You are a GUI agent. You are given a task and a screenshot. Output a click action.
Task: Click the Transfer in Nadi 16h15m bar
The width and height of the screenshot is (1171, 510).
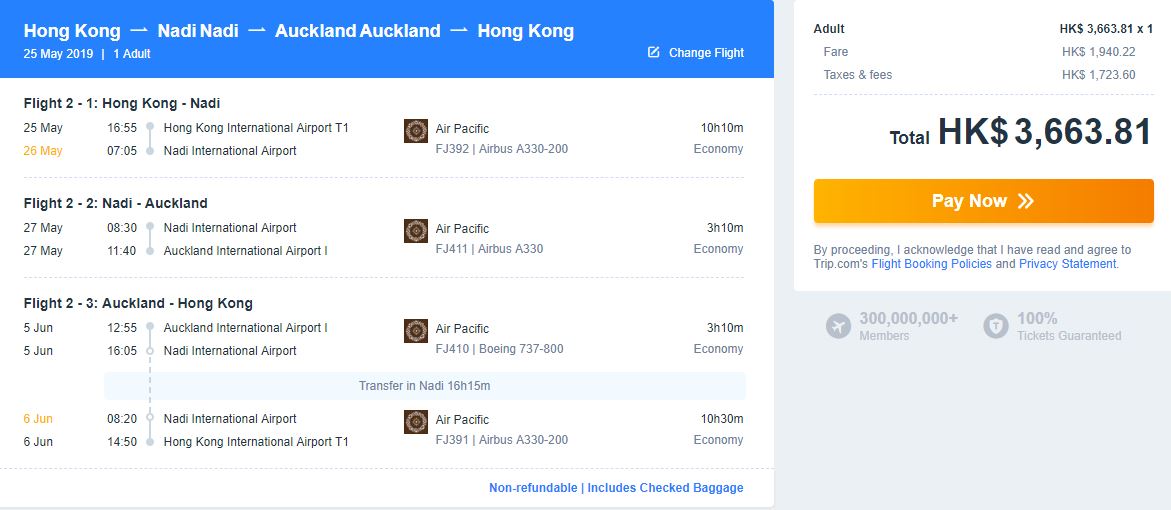click(x=424, y=386)
